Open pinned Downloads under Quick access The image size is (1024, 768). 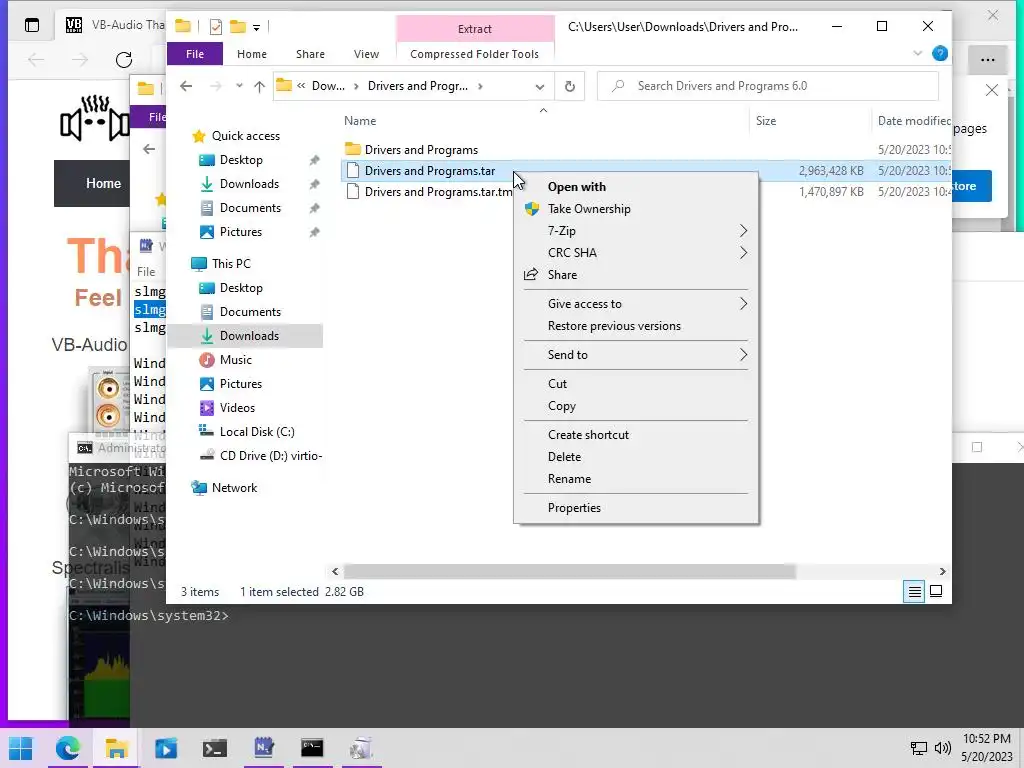249,184
